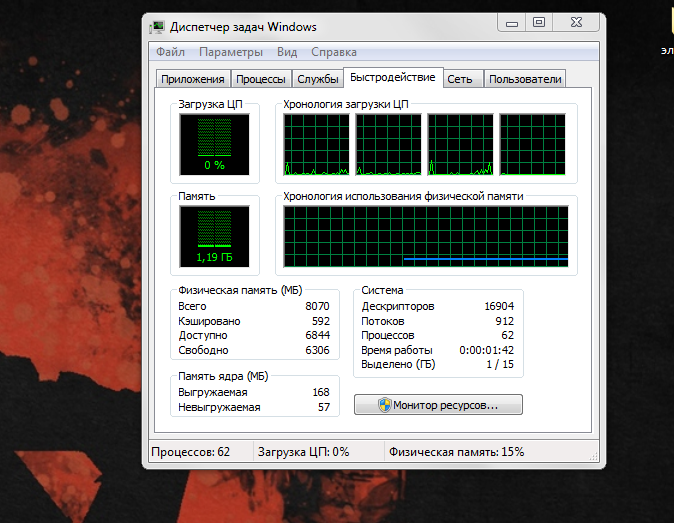Click the Всего value 8070
The width and height of the screenshot is (674, 523).
point(317,306)
